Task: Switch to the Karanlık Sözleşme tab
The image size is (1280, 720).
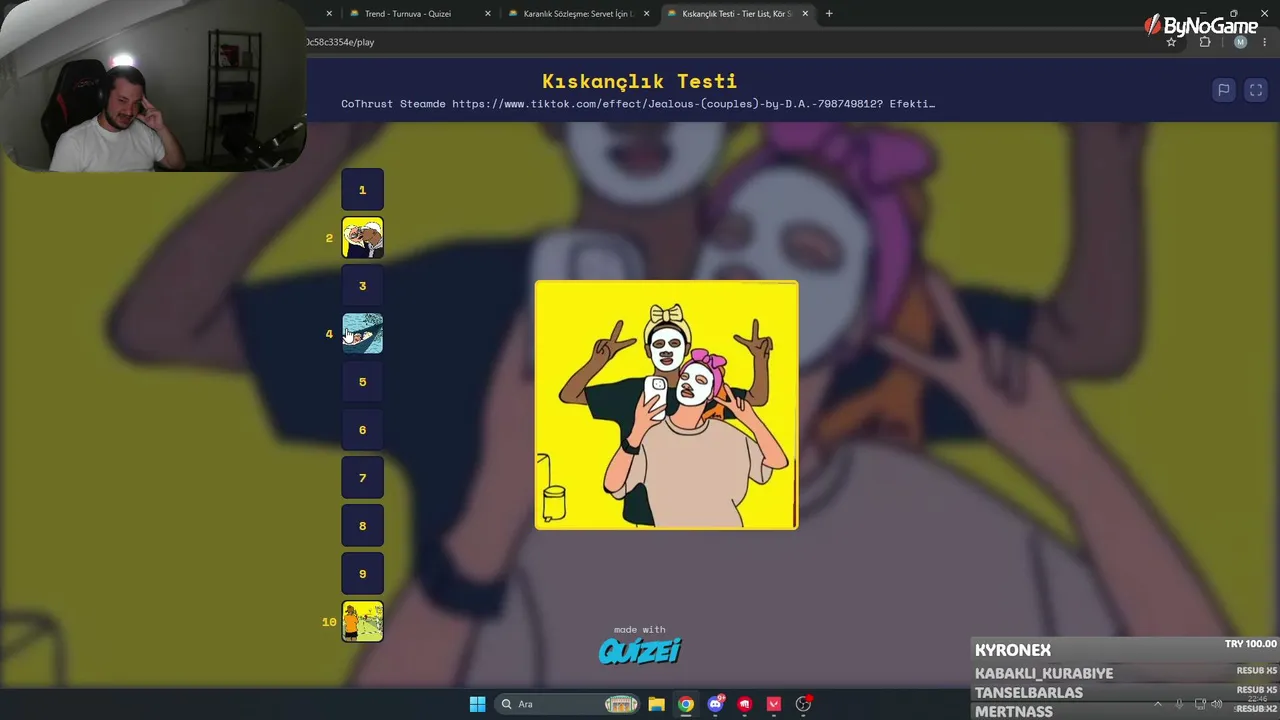Action: click(579, 14)
